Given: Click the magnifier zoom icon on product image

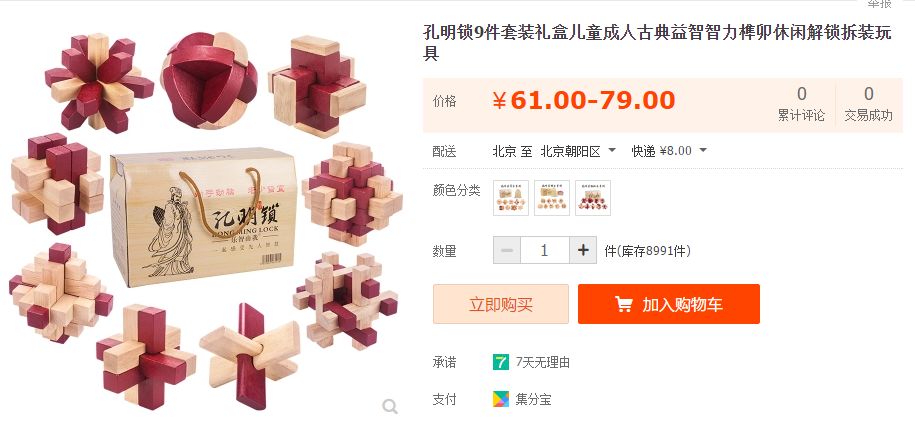Looking at the screenshot, I should coord(390,406).
